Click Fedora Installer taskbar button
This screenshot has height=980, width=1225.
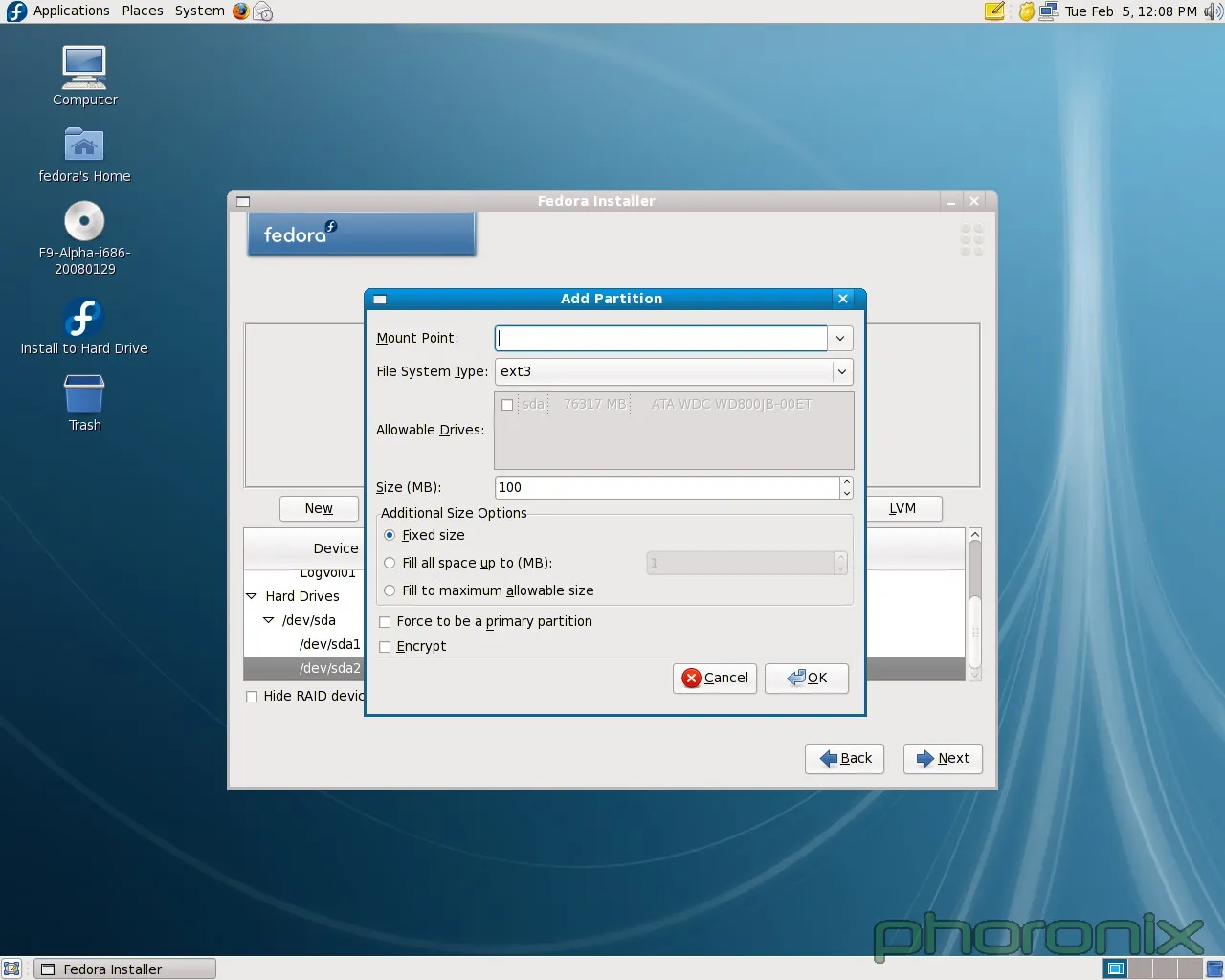point(125,969)
